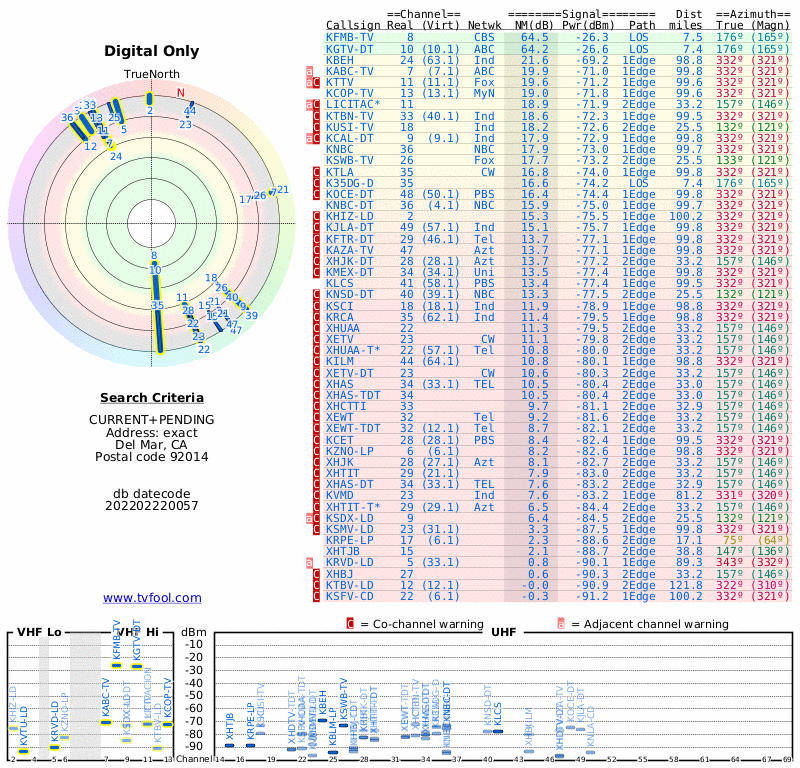
Task: Click the Del Mar, CA location text
Action: pyautogui.click(x=152, y=444)
